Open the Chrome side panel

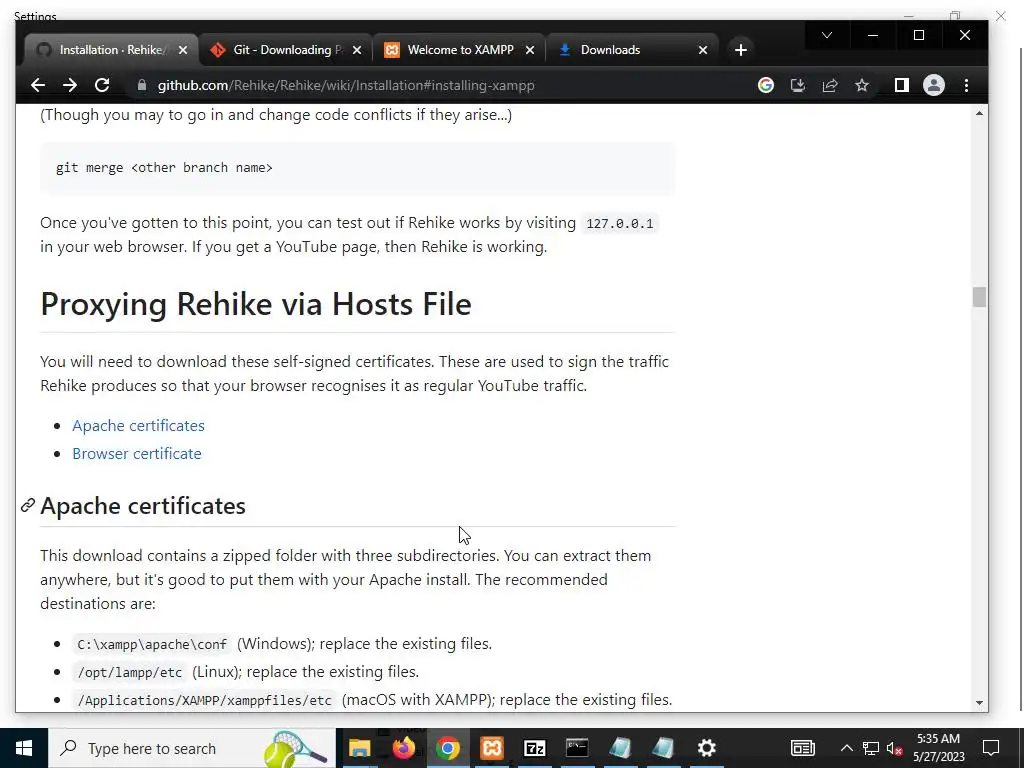[x=901, y=85]
